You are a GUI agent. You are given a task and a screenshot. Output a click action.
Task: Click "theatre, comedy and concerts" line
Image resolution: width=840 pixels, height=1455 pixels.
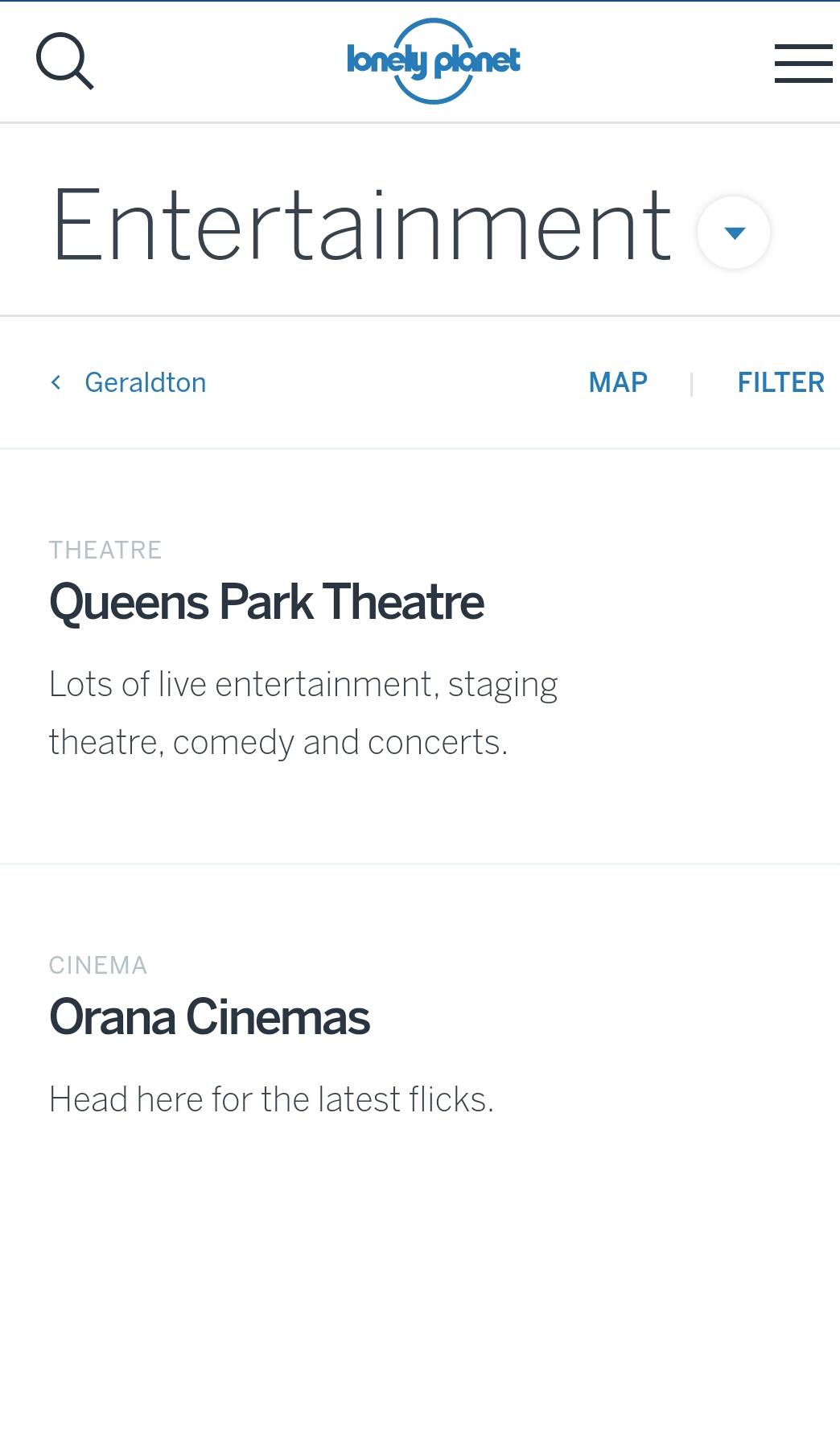(x=278, y=743)
